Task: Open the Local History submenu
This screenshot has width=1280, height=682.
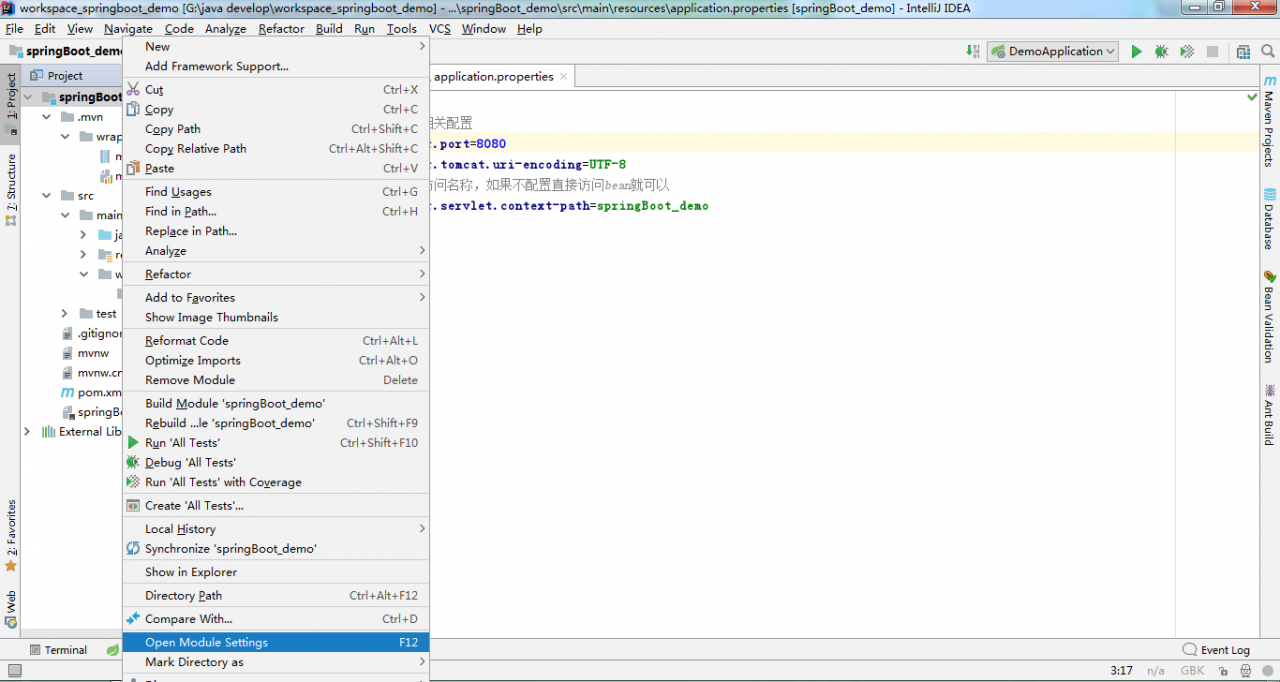Action: (276, 529)
